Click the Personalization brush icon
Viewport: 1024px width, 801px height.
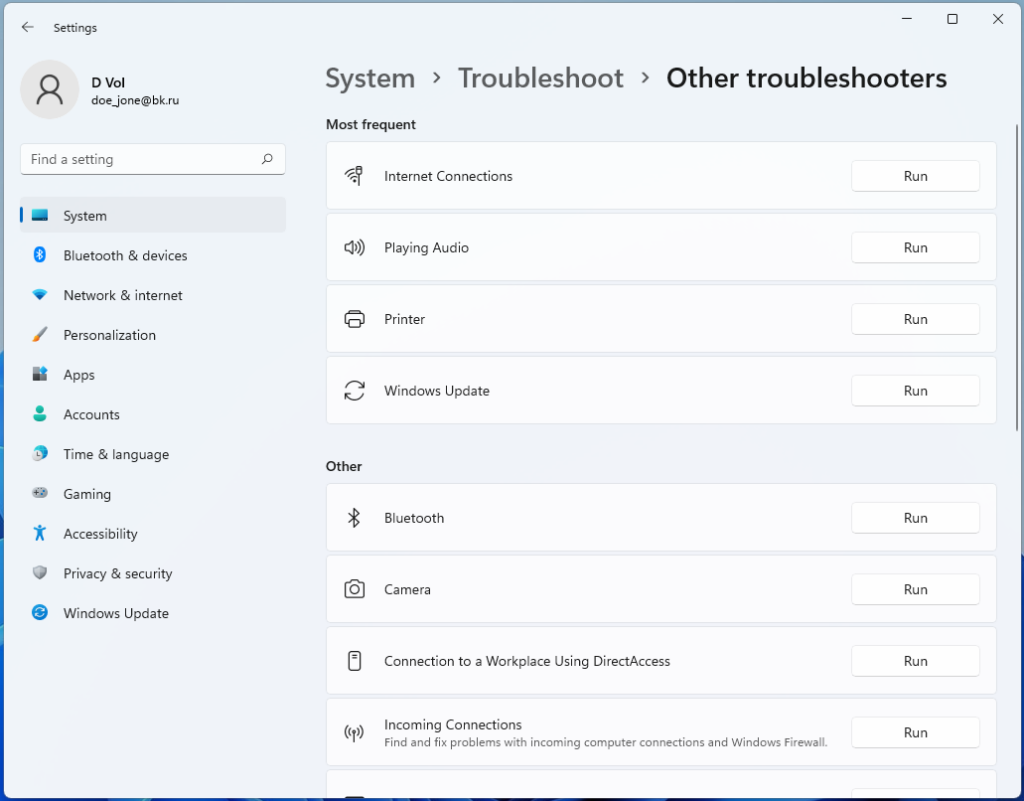38,334
